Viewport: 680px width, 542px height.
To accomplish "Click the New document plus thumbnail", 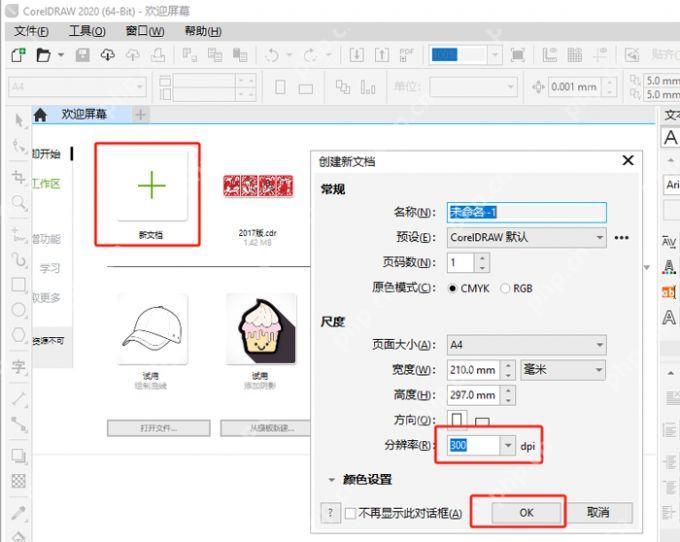I will 151,186.
